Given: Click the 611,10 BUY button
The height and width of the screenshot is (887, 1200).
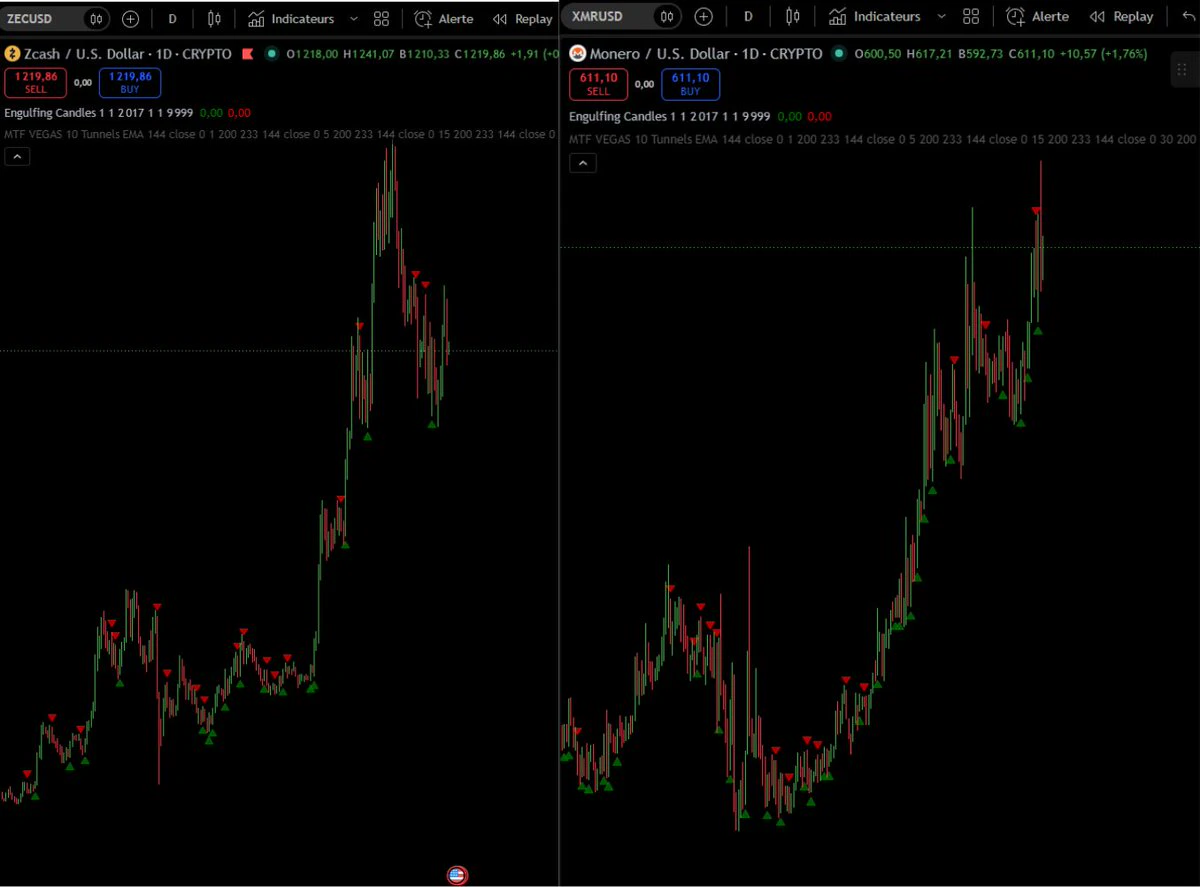Looking at the screenshot, I should (x=690, y=84).
